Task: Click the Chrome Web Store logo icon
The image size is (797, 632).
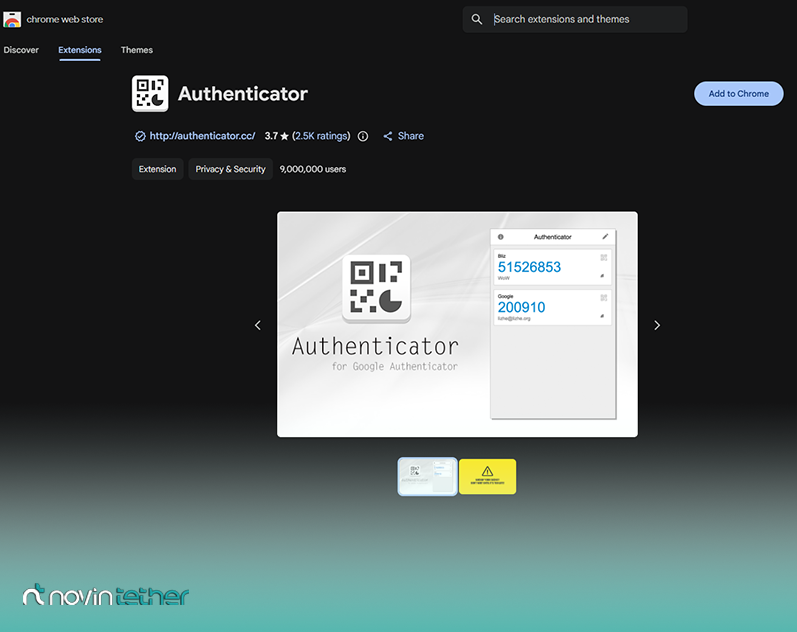Action: (12, 19)
